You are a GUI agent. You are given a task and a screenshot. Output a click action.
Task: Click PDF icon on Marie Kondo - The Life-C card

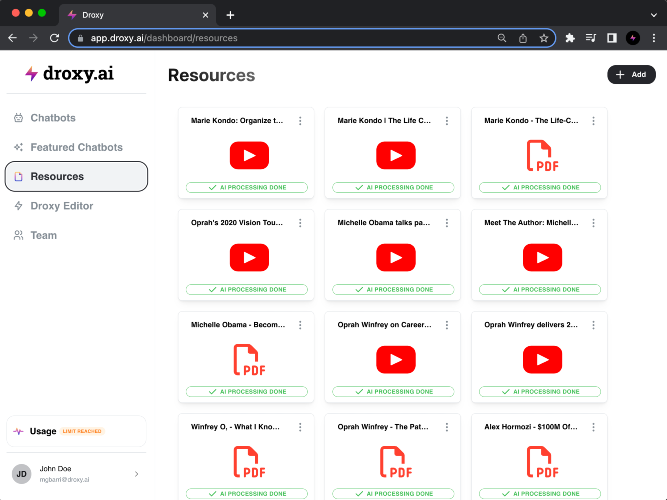coord(542,156)
